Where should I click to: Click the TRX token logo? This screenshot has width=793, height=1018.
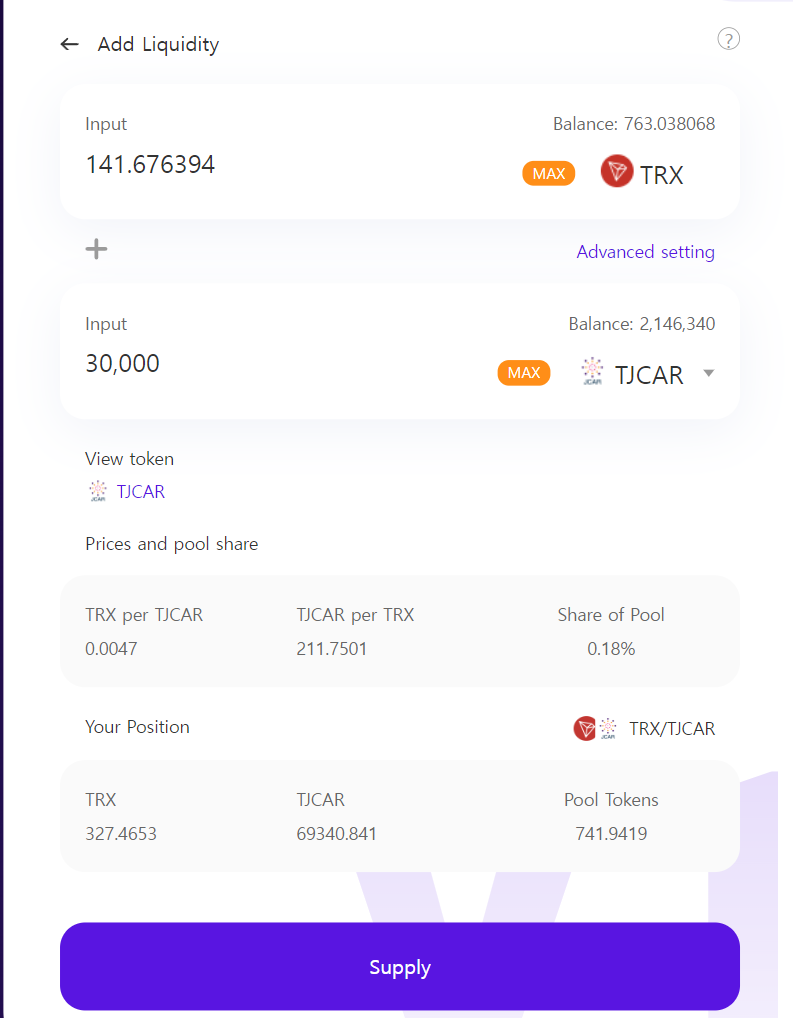[x=617, y=172]
